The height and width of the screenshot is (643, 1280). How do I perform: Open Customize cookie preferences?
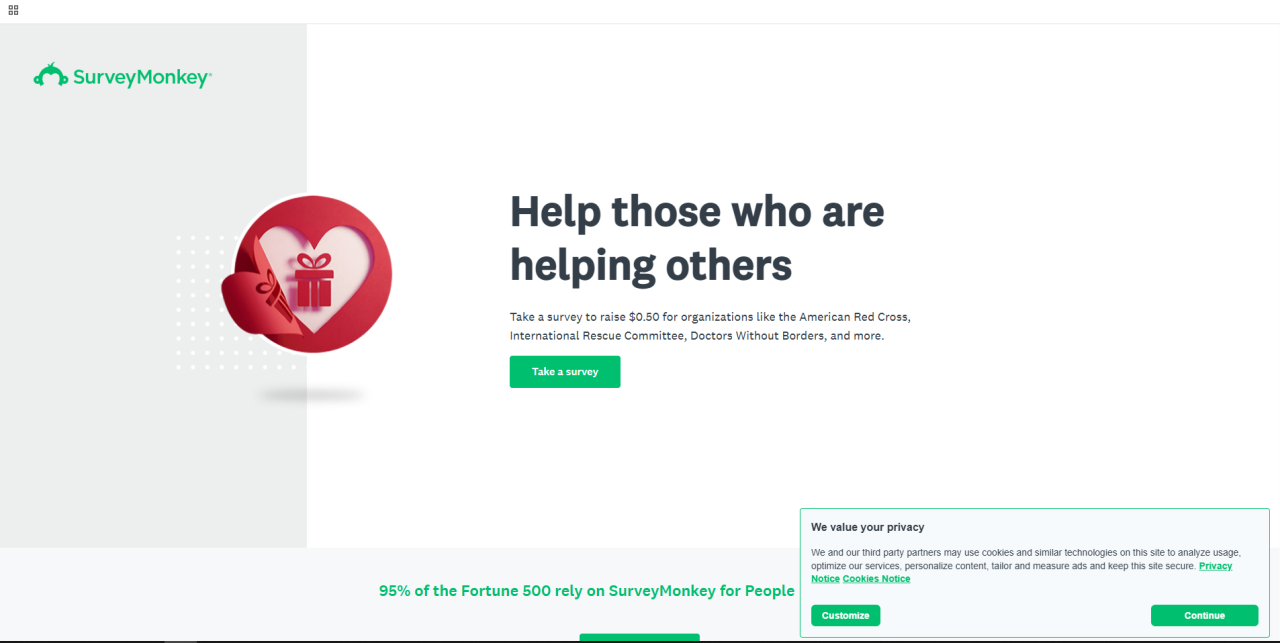(846, 615)
